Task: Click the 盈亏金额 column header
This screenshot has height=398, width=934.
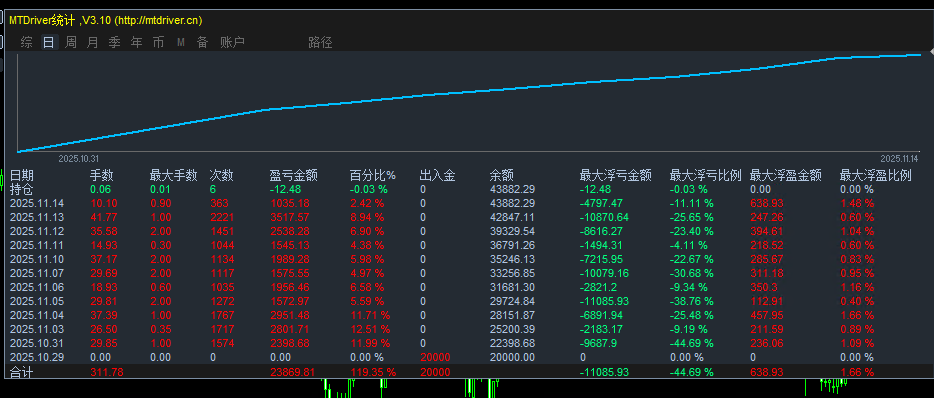Action: [x=294, y=176]
